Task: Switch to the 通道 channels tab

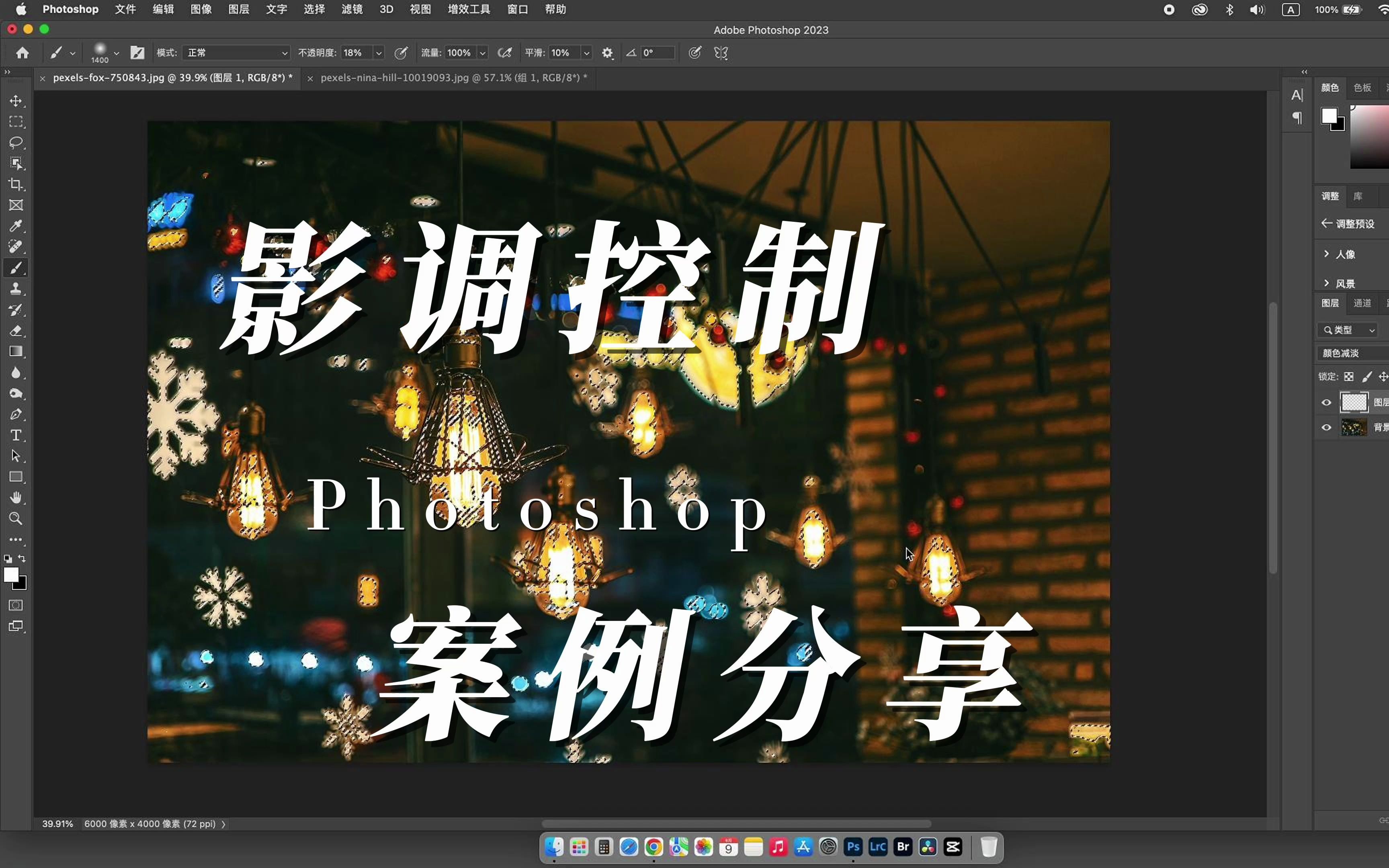Action: click(1362, 303)
